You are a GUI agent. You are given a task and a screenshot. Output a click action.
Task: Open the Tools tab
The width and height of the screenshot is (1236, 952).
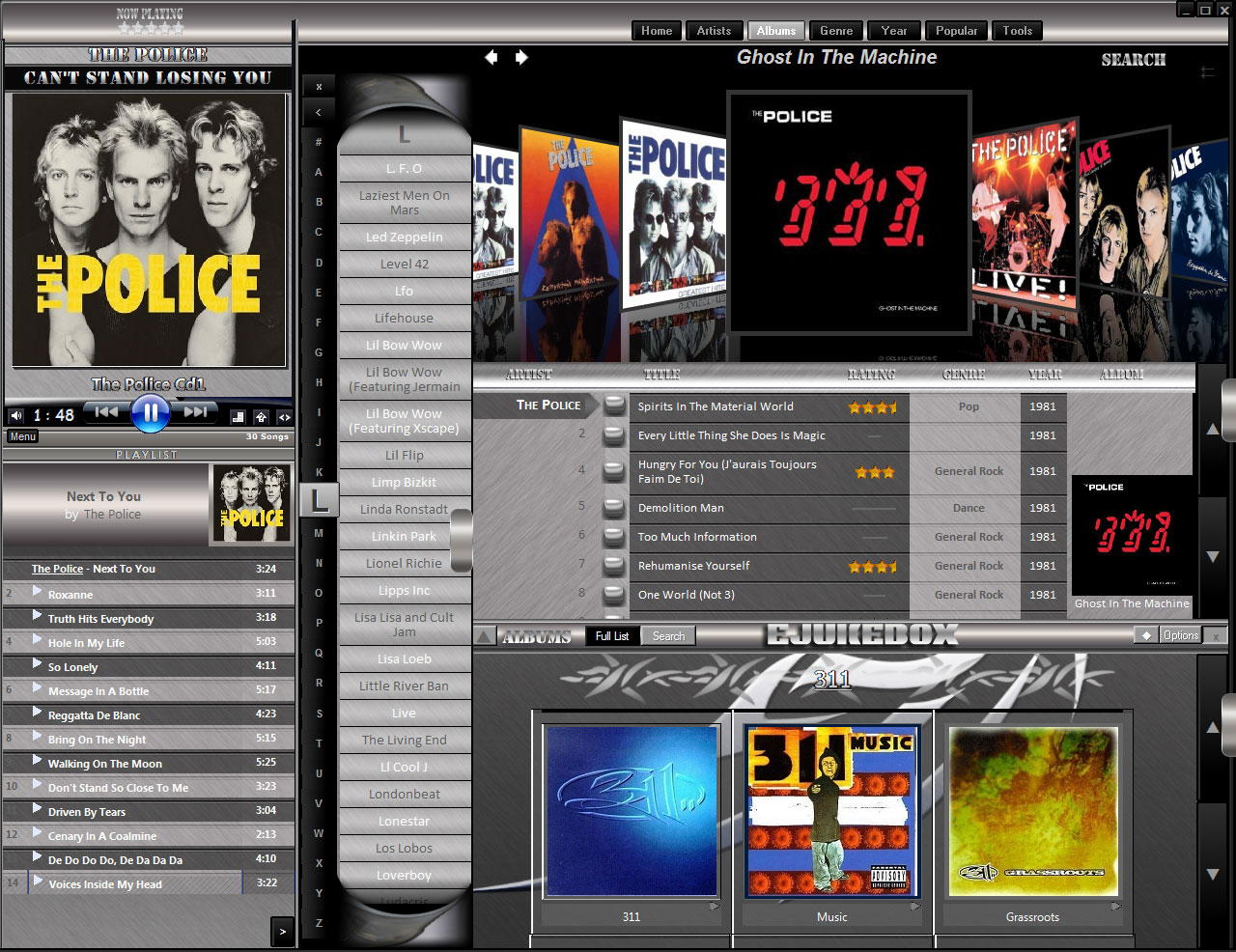tap(1017, 31)
